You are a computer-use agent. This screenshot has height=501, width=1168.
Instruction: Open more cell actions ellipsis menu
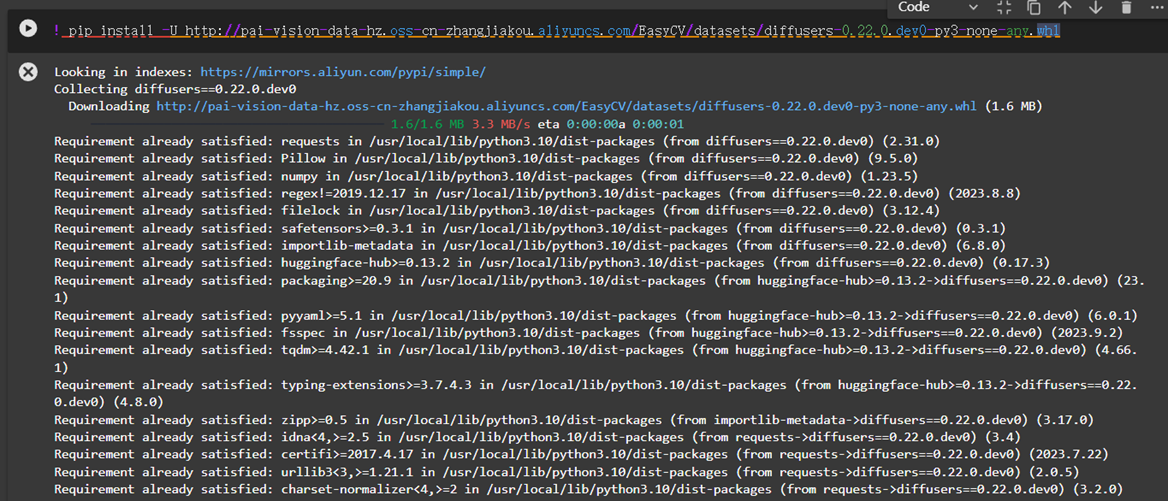click(1155, 7)
